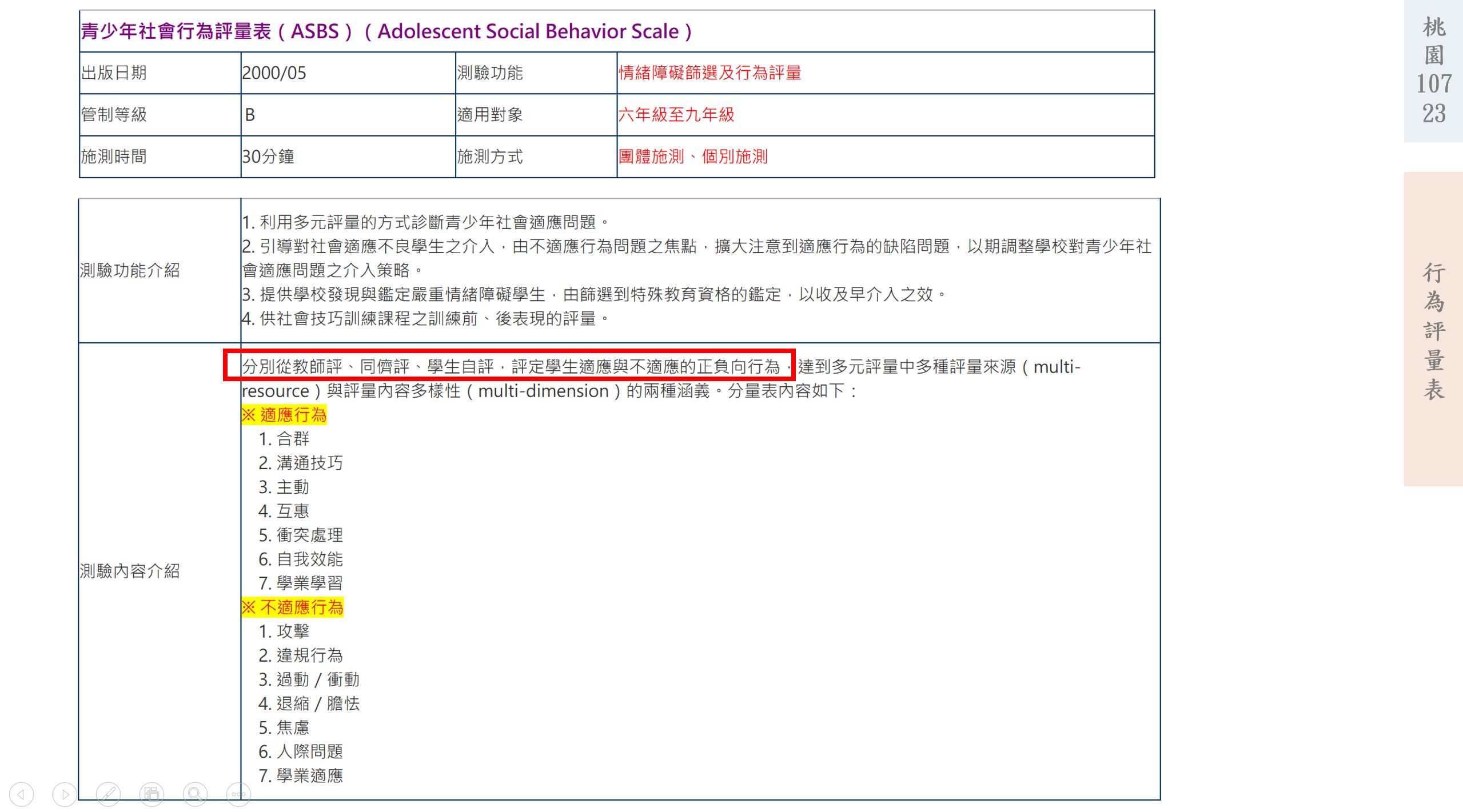Click the ASBS scale title heading

coord(386,31)
